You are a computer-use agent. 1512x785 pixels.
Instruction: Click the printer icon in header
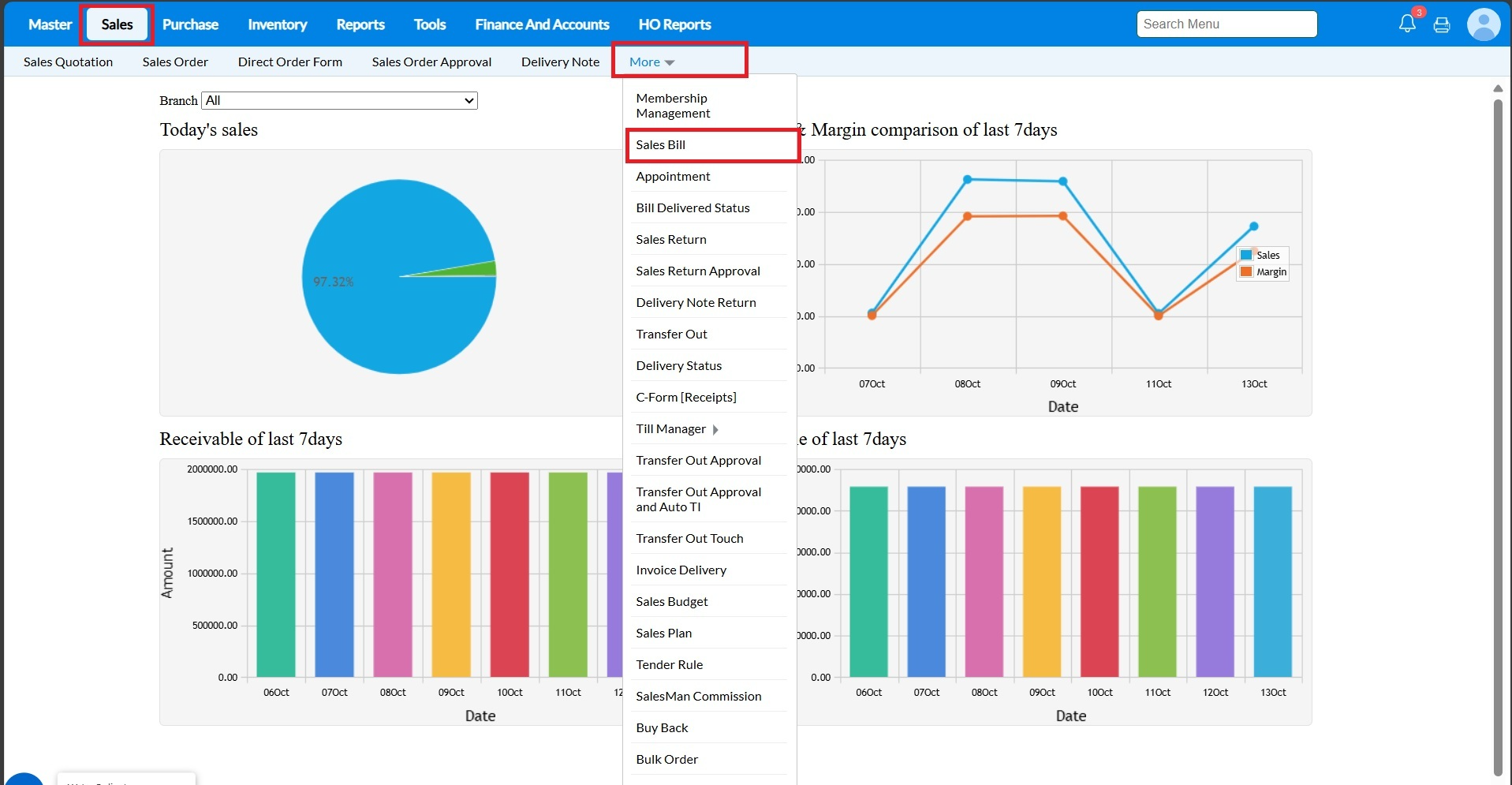click(x=1442, y=24)
